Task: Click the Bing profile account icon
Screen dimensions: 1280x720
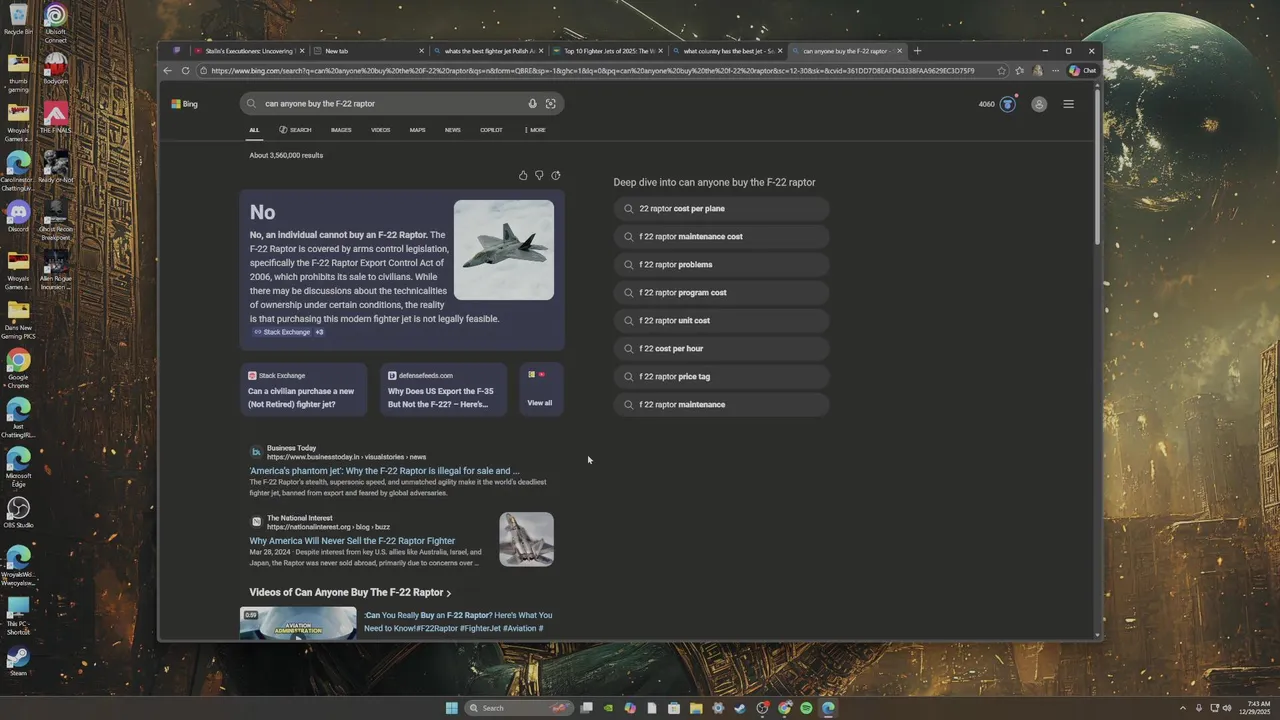Action: [1039, 104]
